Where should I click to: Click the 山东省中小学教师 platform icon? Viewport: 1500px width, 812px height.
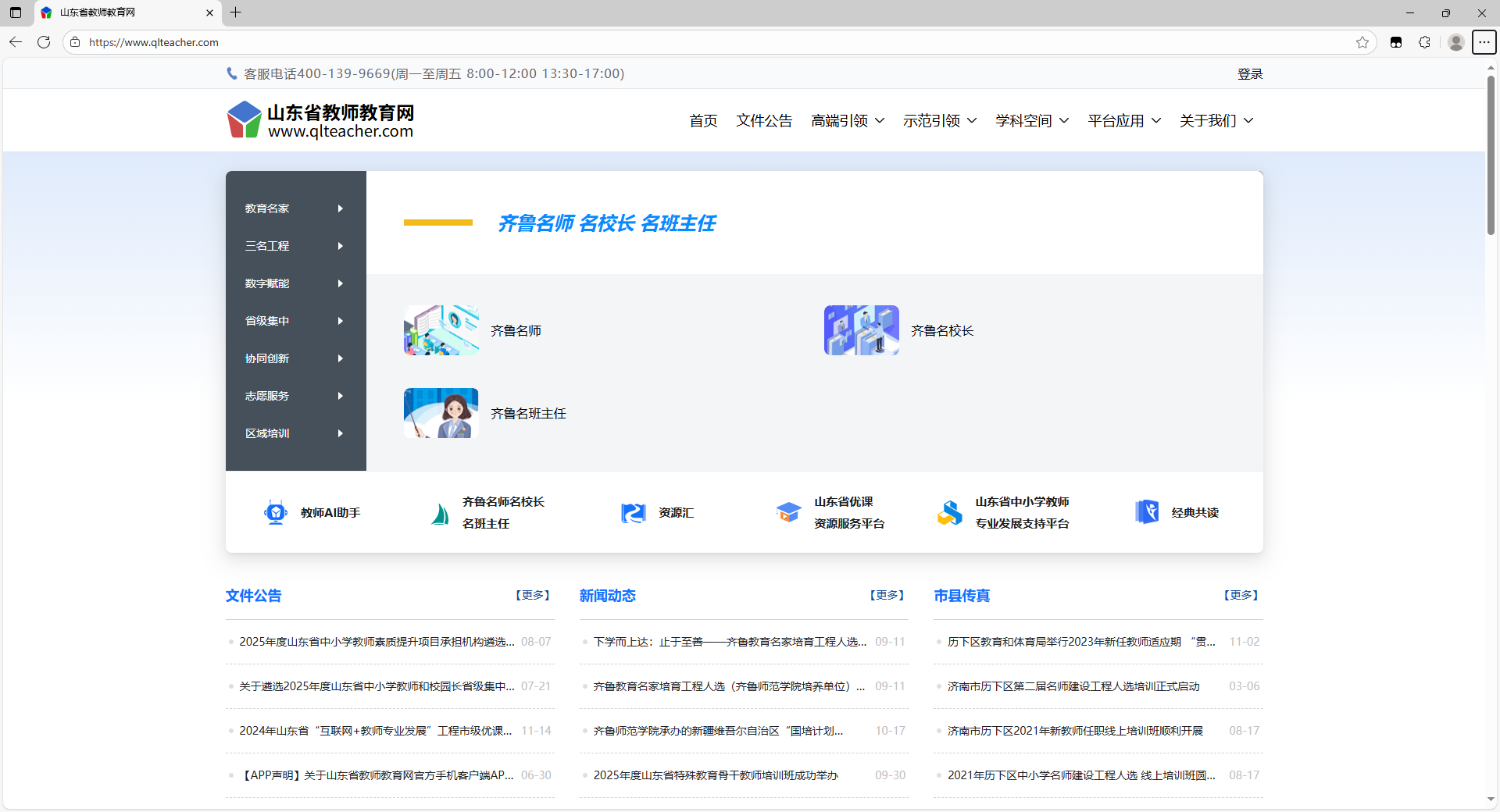pyautogui.click(x=949, y=513)
